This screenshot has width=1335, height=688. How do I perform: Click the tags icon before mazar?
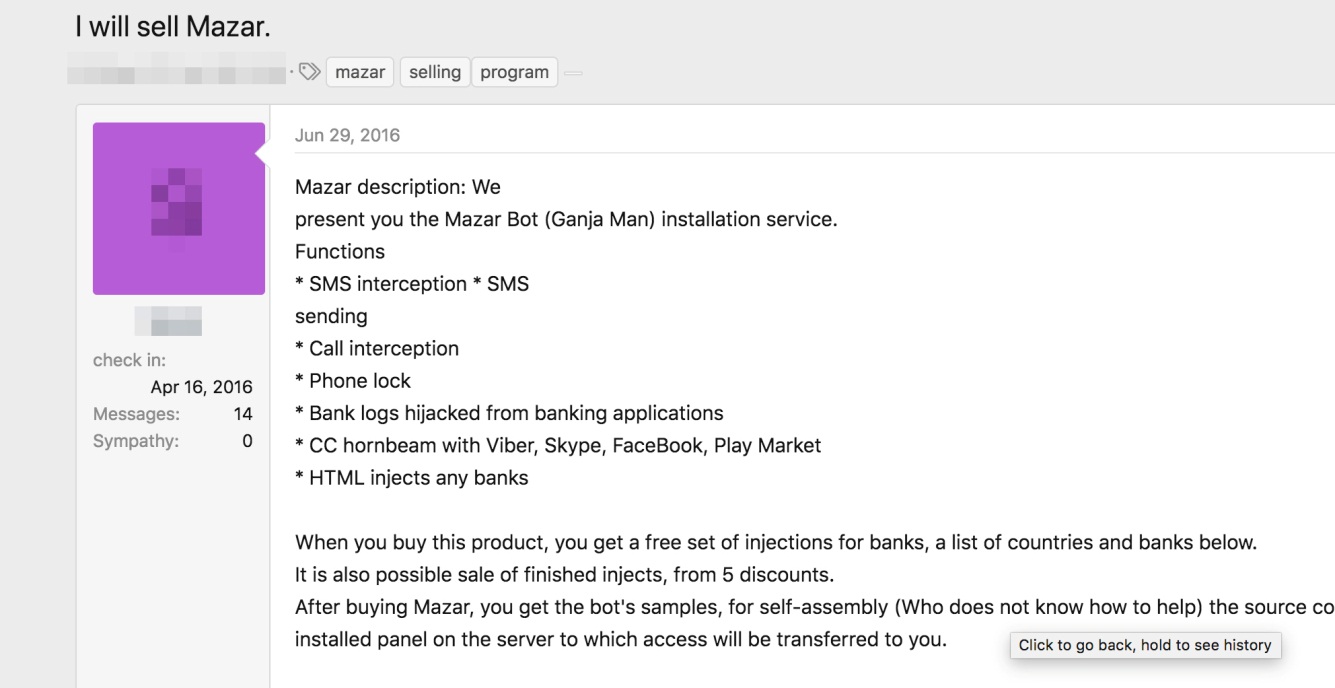pyautogui.click(x=310, y=72)
